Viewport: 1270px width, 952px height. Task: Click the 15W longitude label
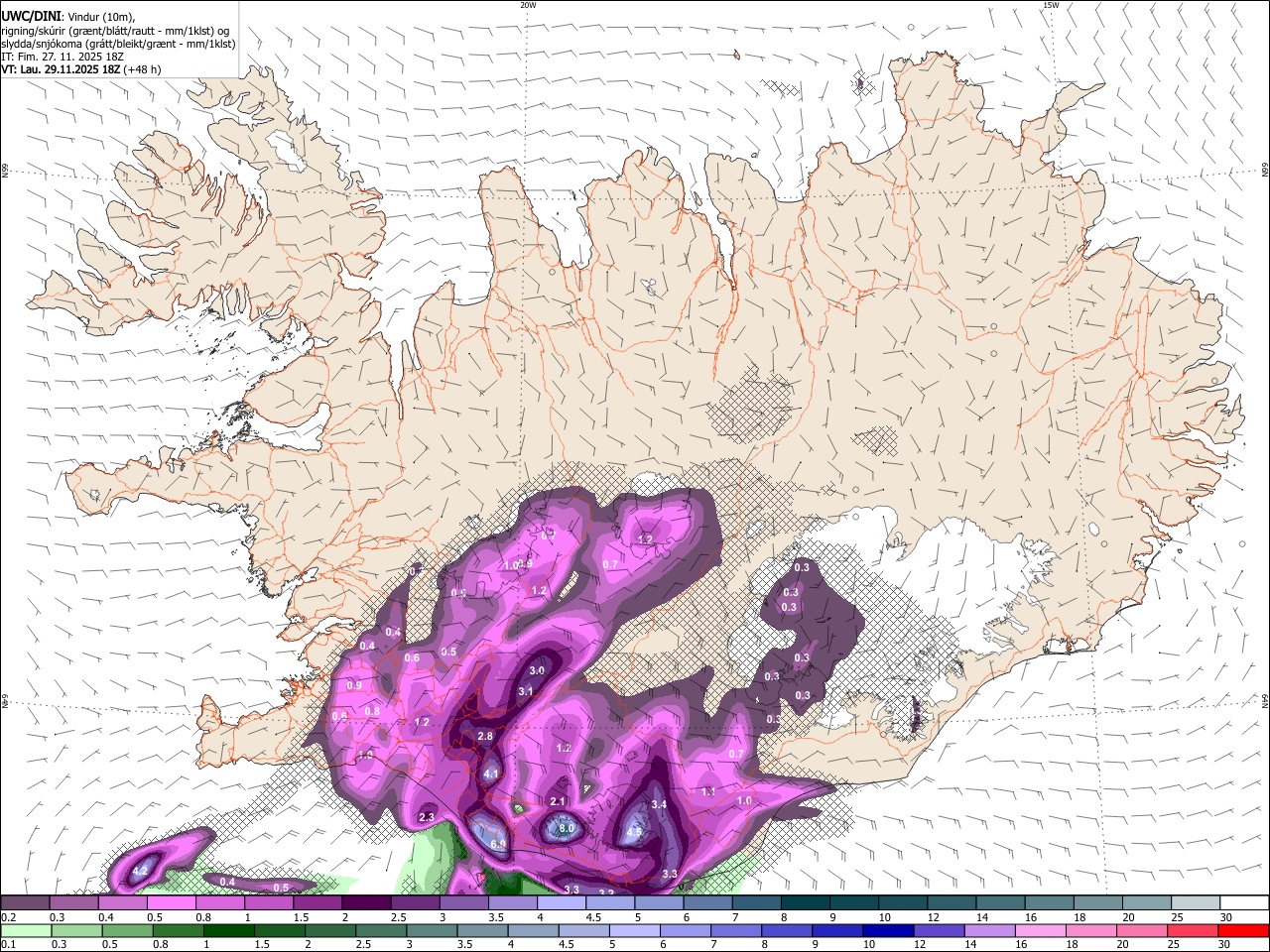coord(1051,5)
